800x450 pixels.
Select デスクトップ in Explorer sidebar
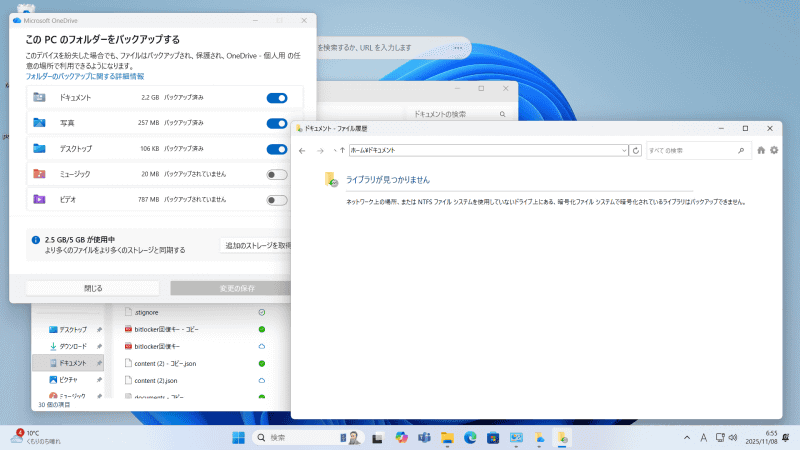tap(72, 330)
